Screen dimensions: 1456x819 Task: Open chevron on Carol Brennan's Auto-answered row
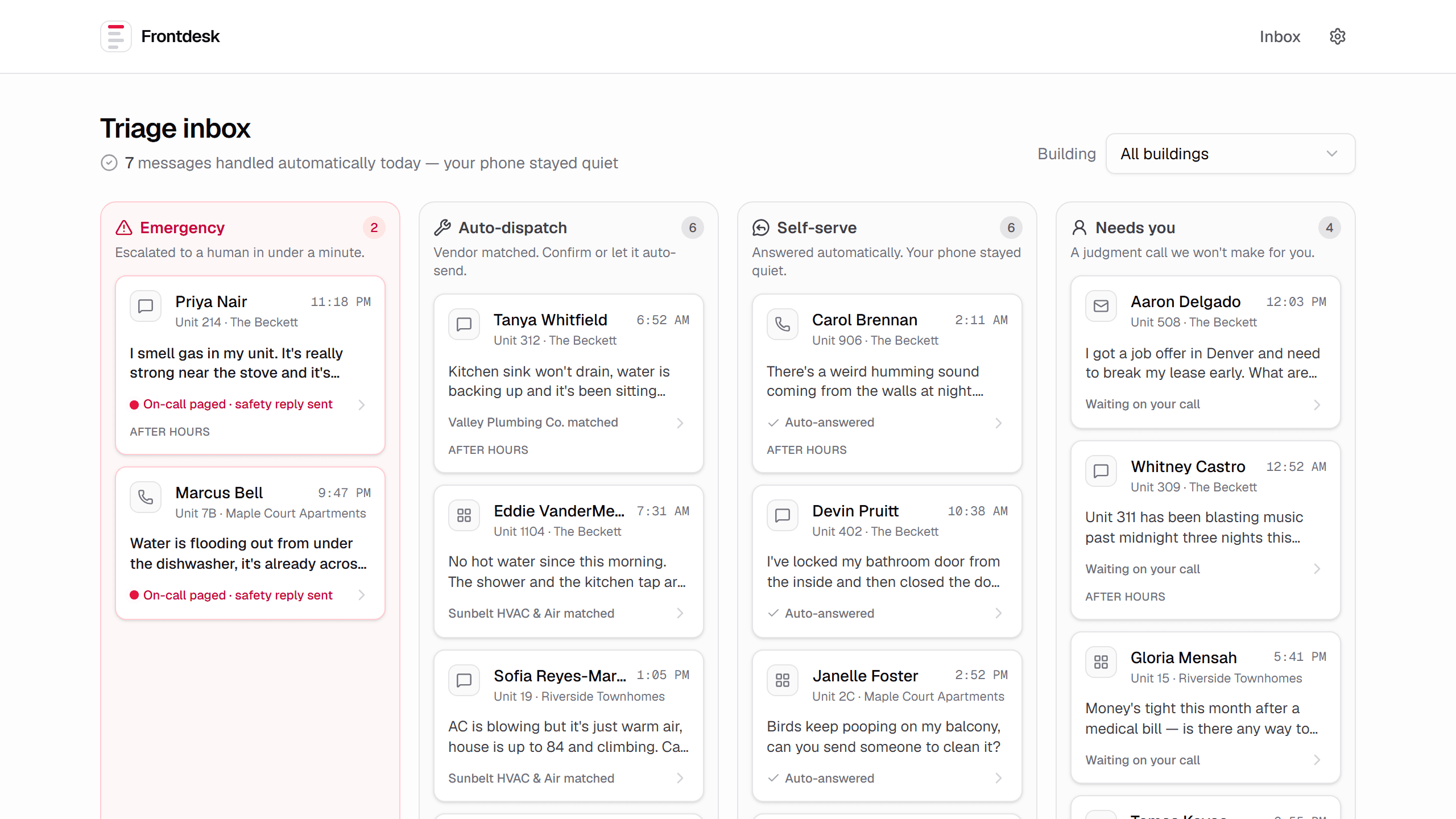tap(998, 423)
